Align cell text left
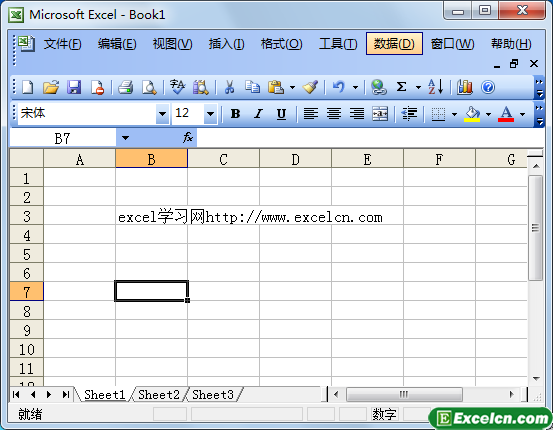Image resolution: width=553 pixels, height=430 pixels. point(311,114)
